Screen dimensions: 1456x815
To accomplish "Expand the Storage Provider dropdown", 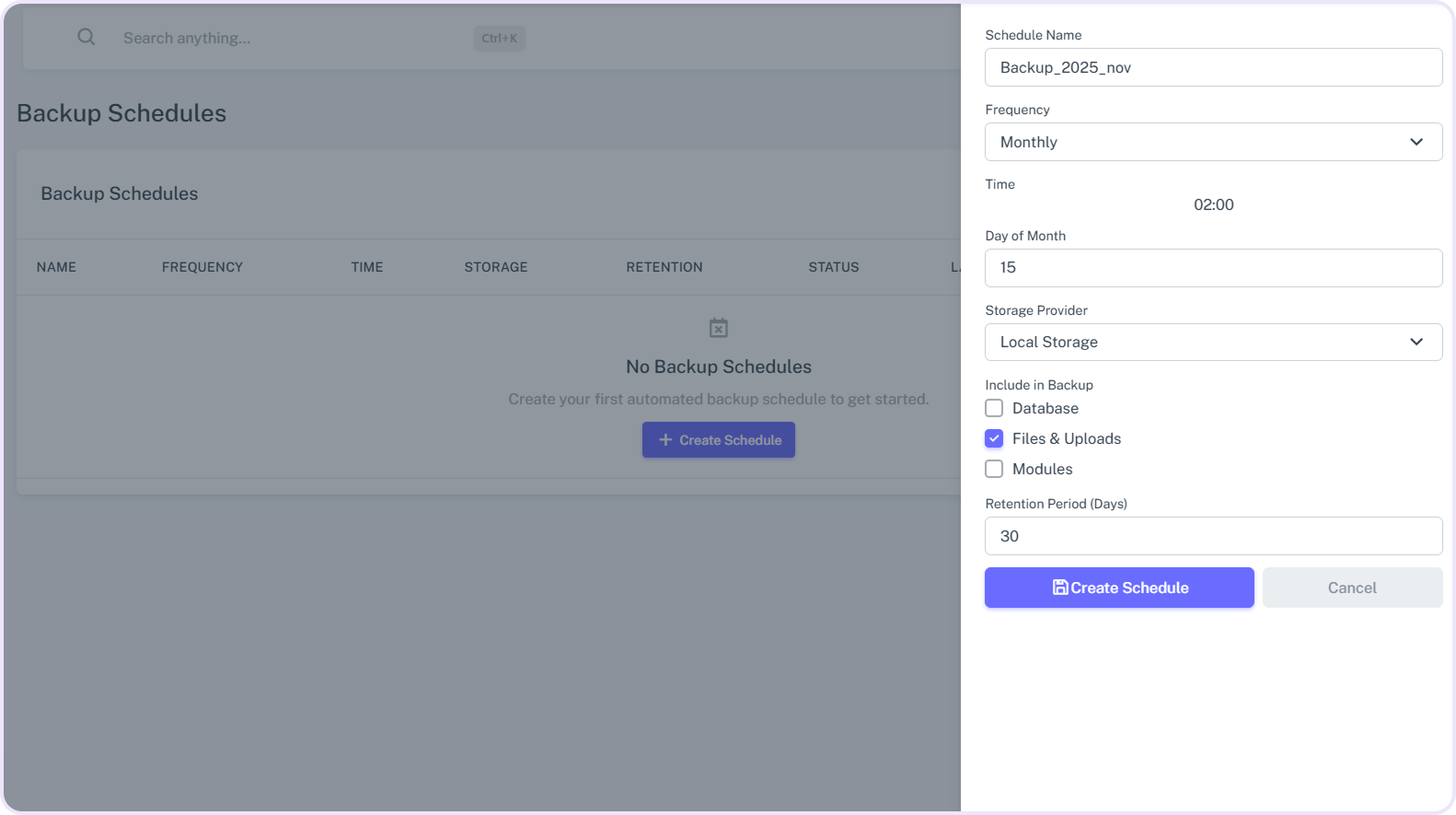I will [x=1213, y=342].
